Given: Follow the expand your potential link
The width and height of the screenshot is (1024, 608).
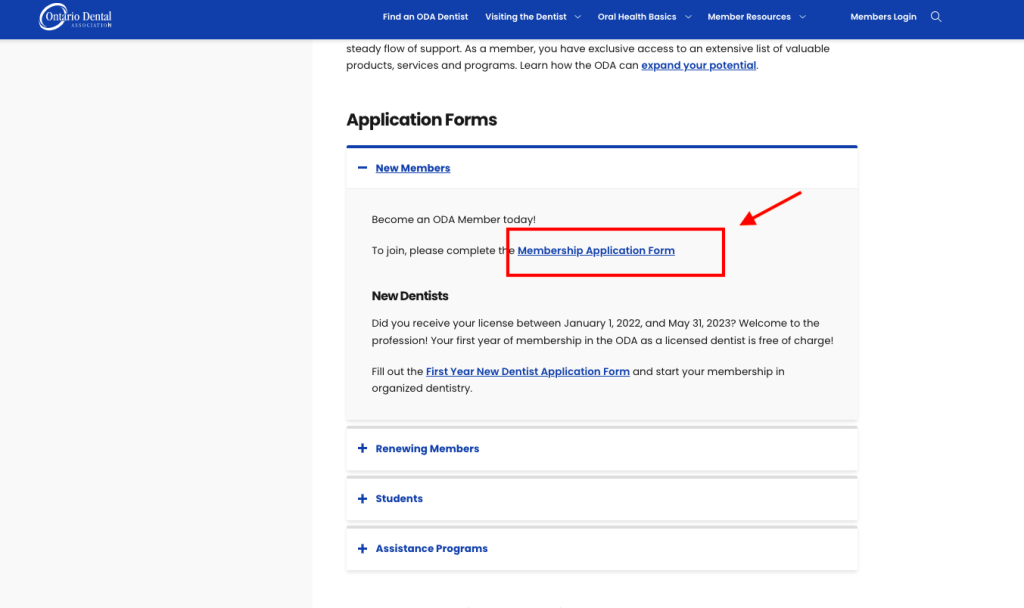Looking at the screenshot, I should point(698,65).
